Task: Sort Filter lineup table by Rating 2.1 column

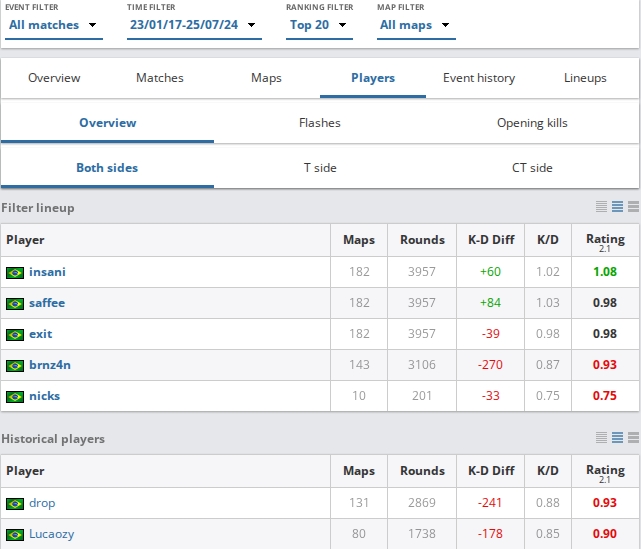Action: click(x=605, y=241)
